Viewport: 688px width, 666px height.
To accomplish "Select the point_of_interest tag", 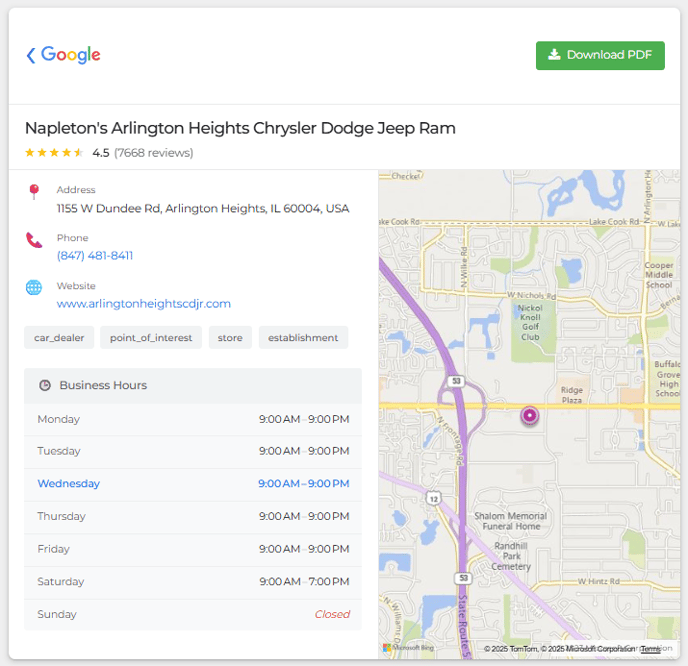I will (x=151, y=337).
